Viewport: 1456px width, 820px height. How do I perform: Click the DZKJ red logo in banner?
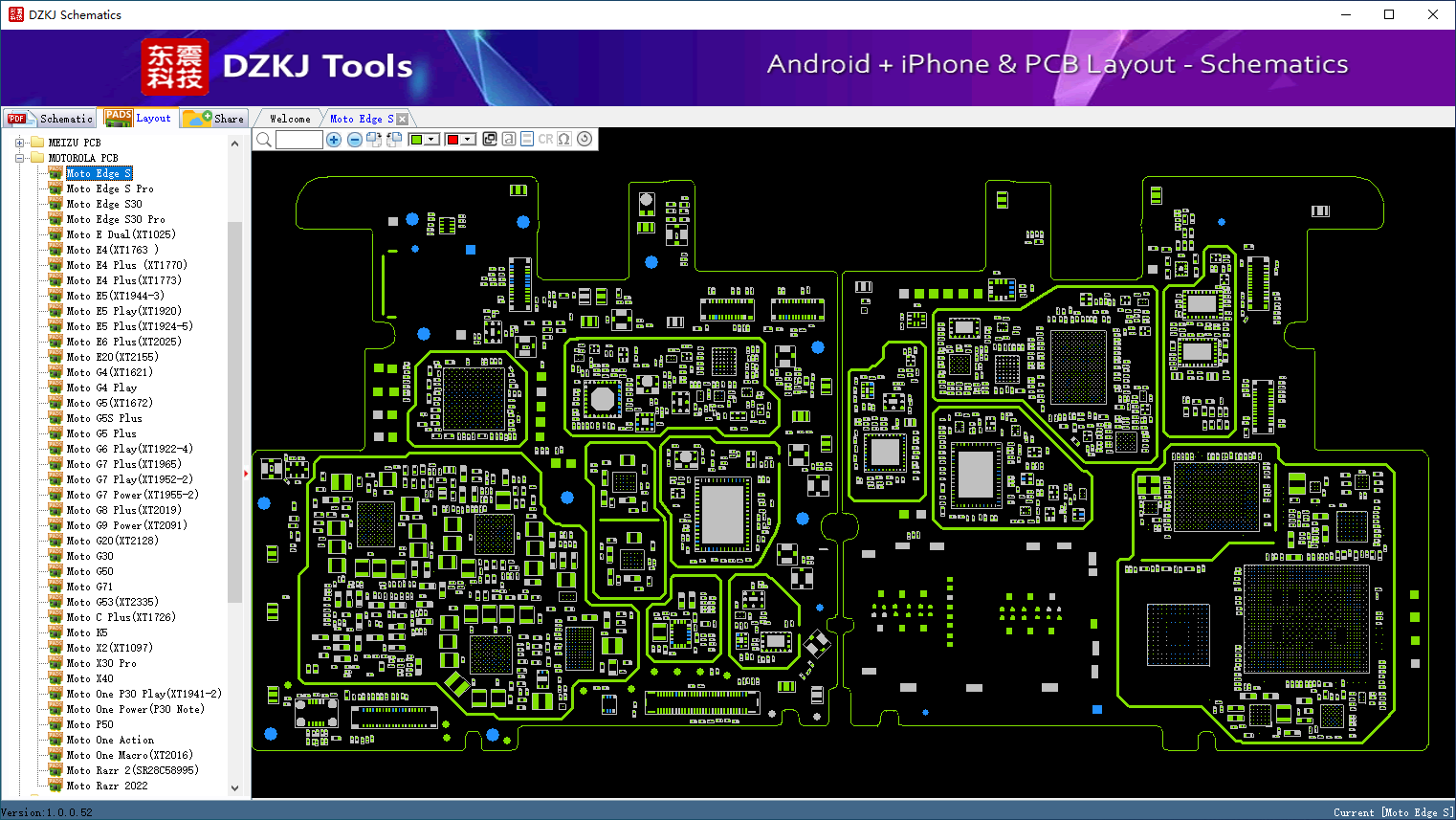click(174, 67)
